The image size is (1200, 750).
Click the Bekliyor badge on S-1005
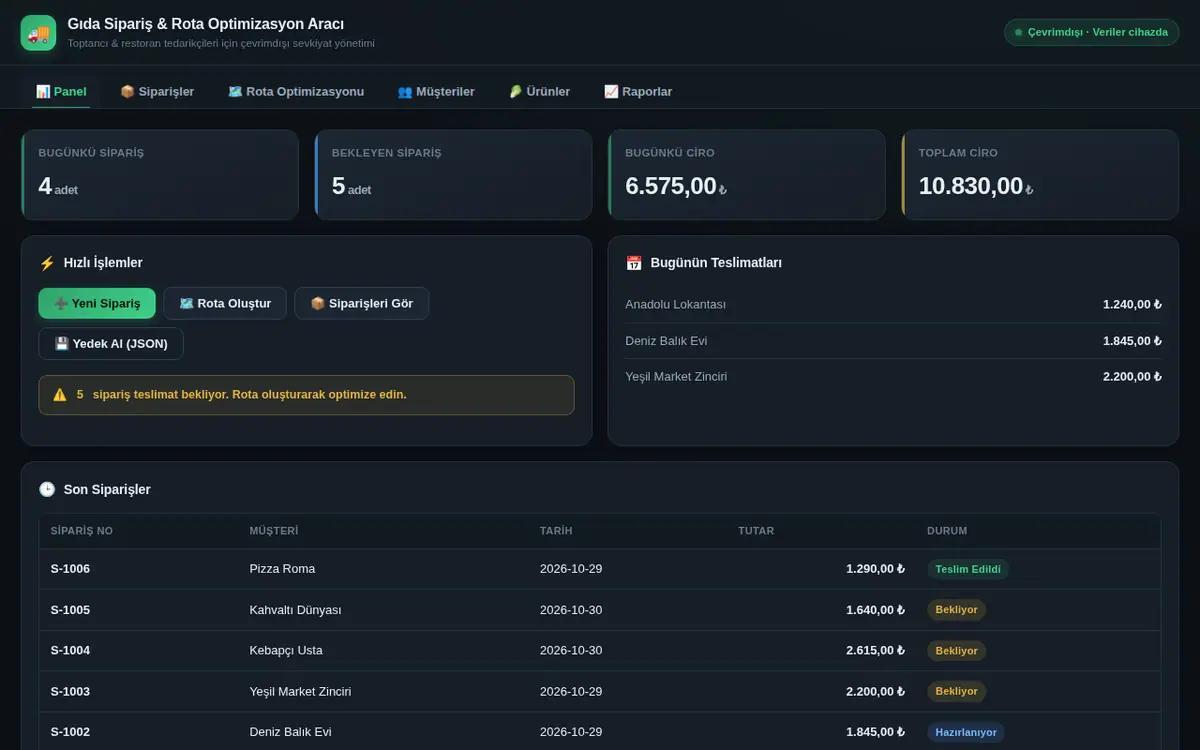click(x=957, y=610)
